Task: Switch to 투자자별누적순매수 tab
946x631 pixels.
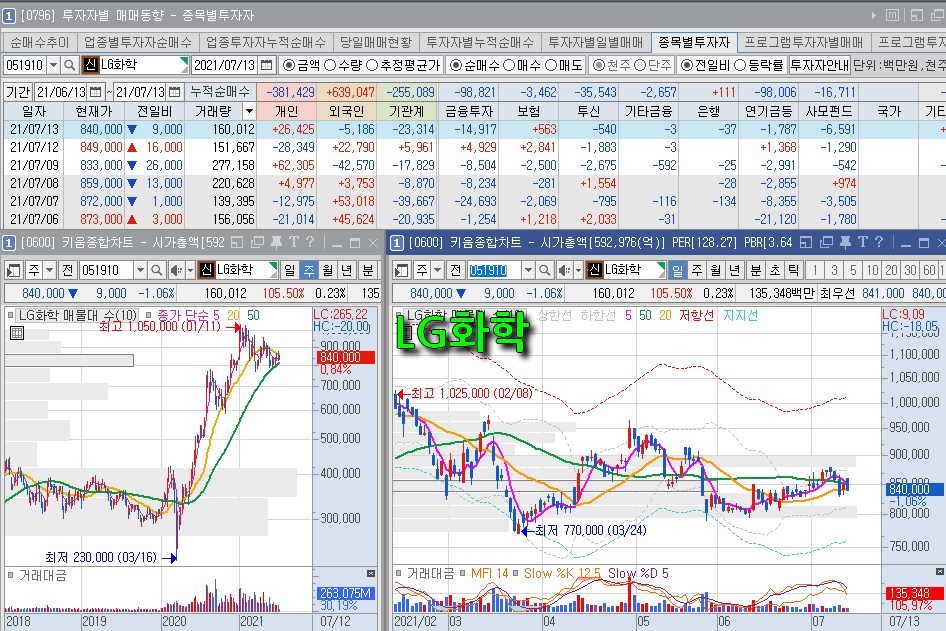Action: 480,42
